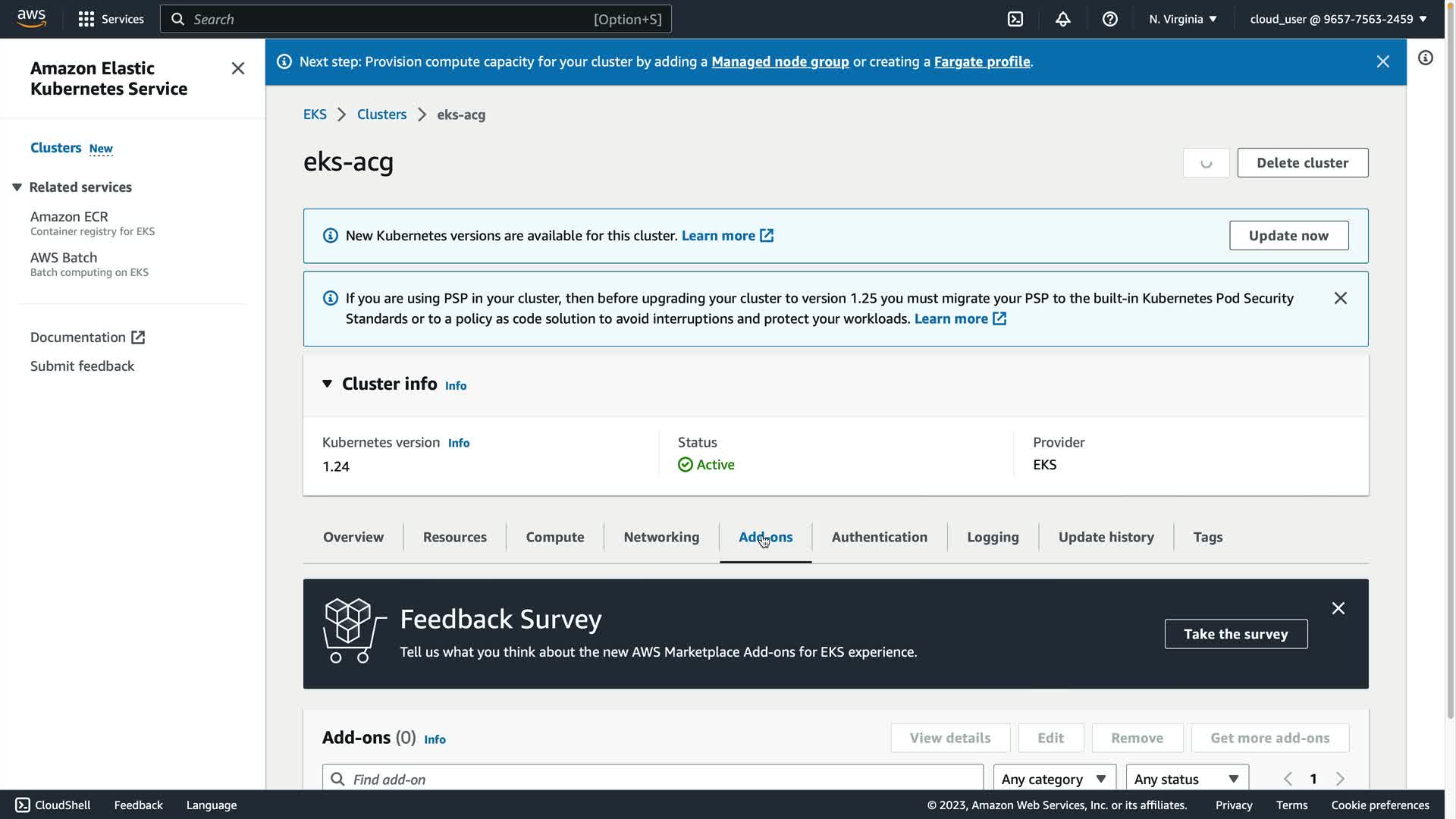Image resolution: width=1456 pixels, height=819 pixels.
Task: Open the notifications bell
Action: click(x=1062, y=19)
